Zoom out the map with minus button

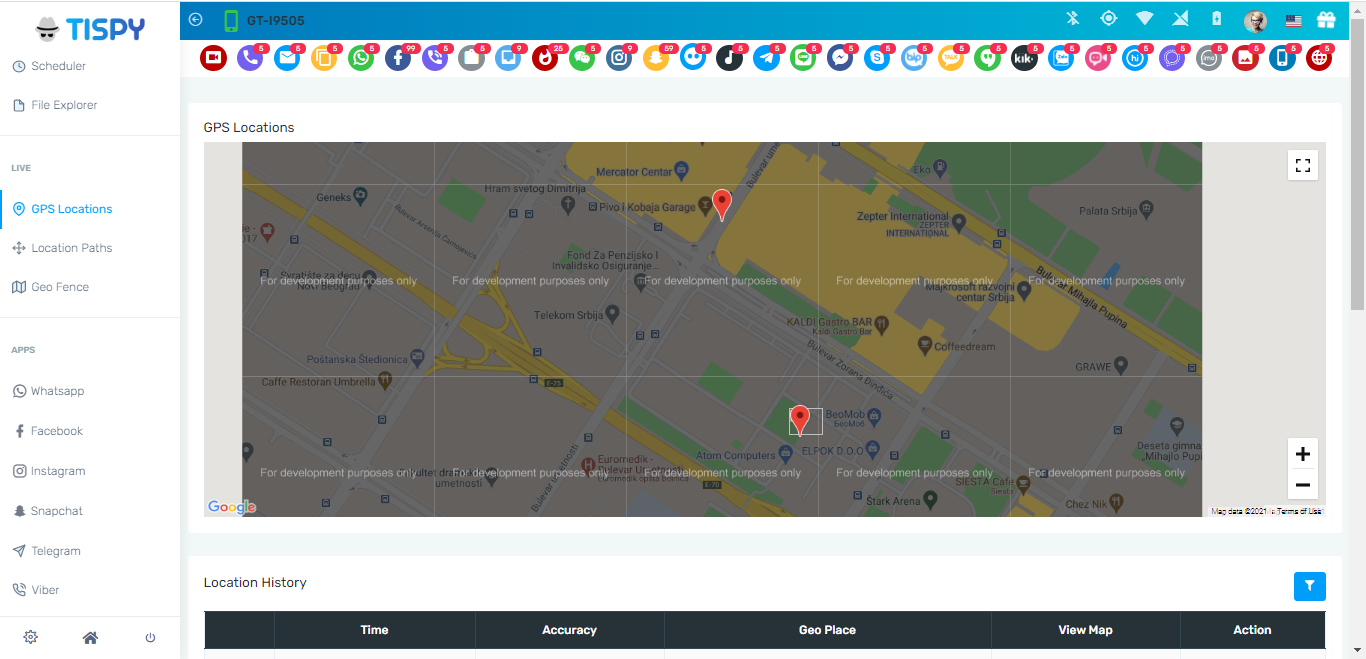coord(1302,485)
